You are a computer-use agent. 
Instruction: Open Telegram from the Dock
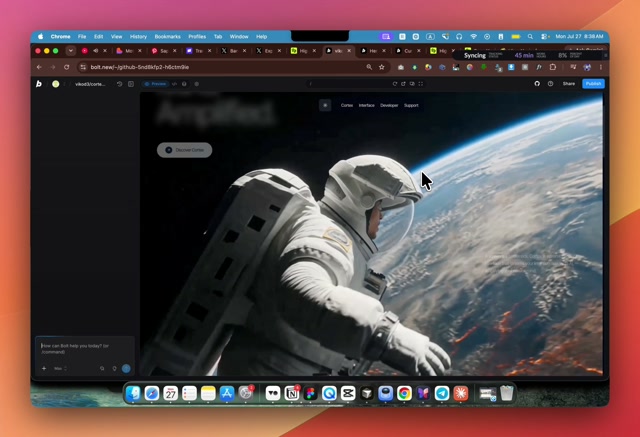pyautogui.click(x=442, y=393)
